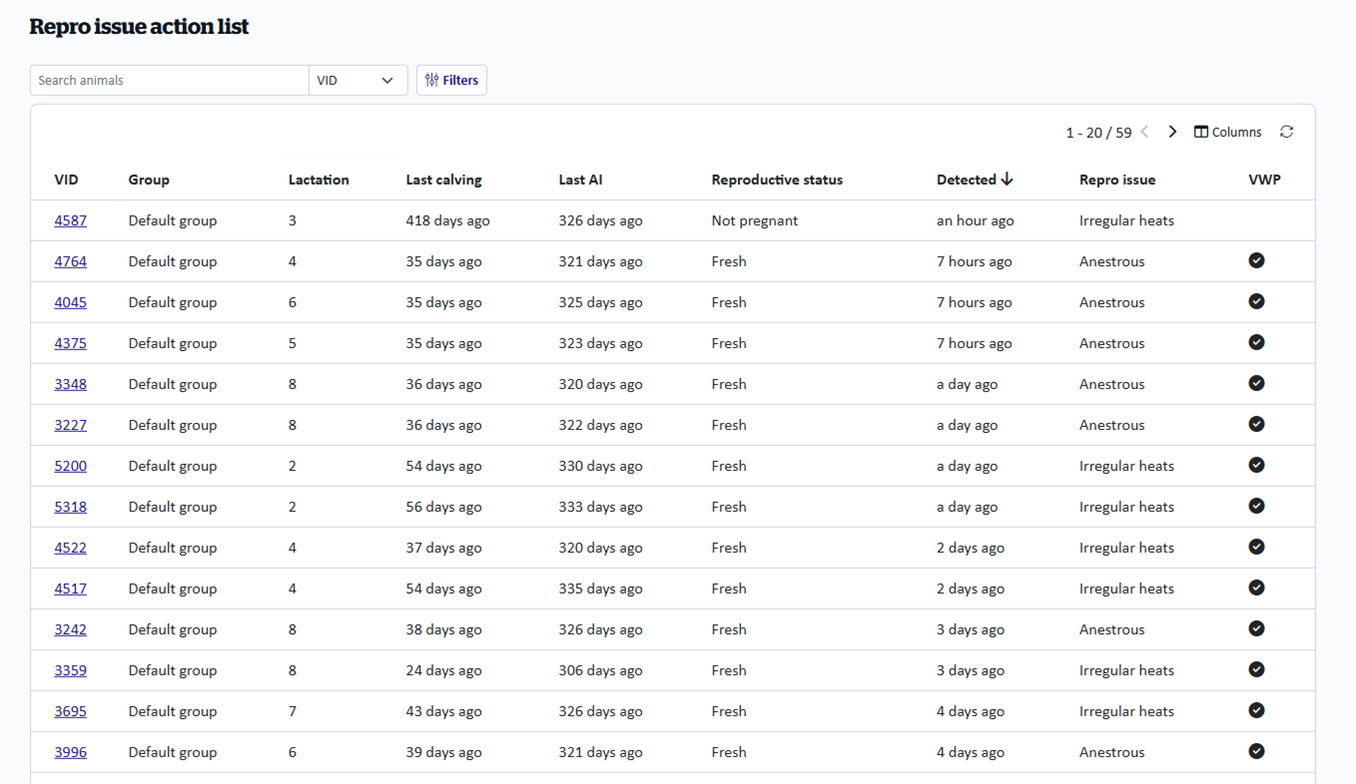Open animal 5318's record
The width and height of the screenshot is (1356, 784).
tap(70, 506)
